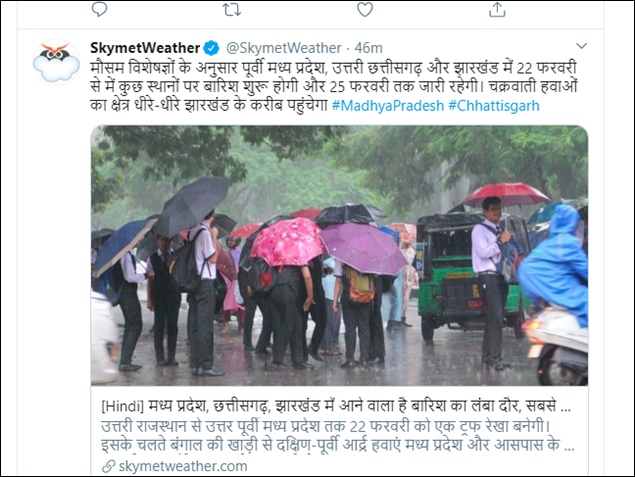The height and width of the screenshot is (477, 635).
Task: Open the #MadhyaPradesh hashtag
Action: coord(388,106)
